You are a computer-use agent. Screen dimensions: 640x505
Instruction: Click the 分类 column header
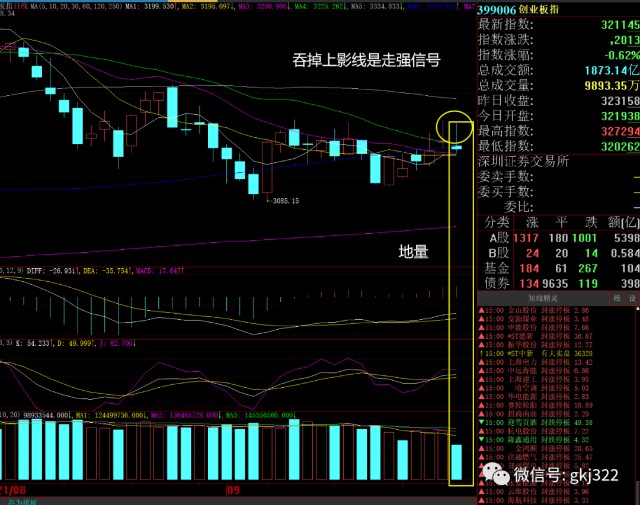(497, 222)
